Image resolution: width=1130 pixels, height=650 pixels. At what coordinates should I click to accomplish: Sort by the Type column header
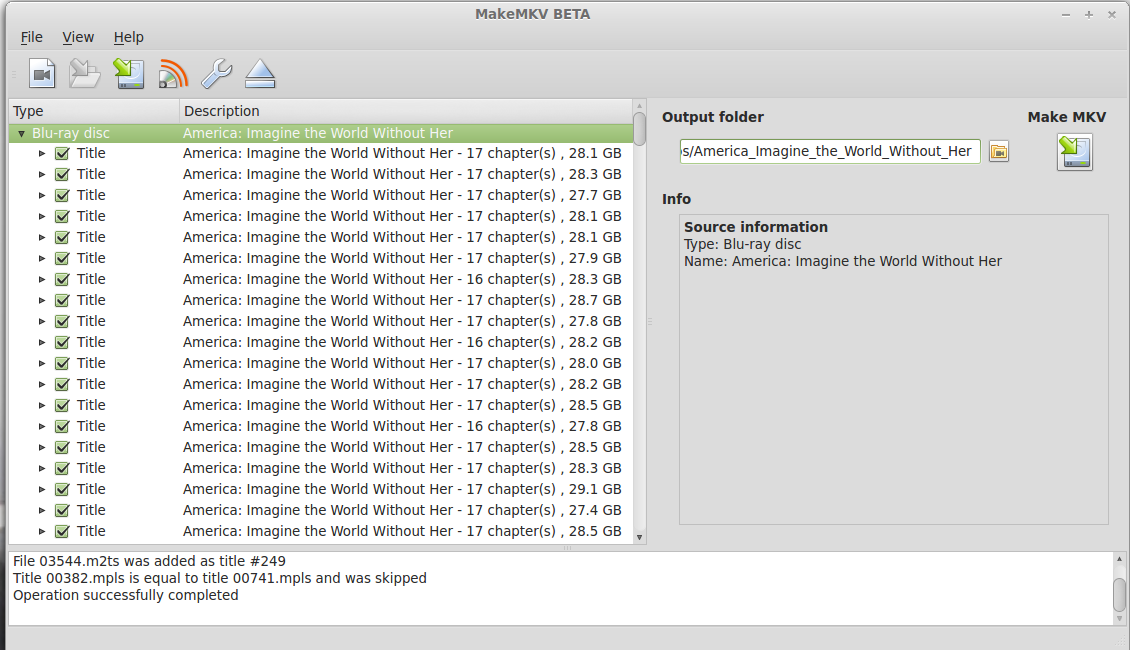pyautogui.click(x=94, y=111)
